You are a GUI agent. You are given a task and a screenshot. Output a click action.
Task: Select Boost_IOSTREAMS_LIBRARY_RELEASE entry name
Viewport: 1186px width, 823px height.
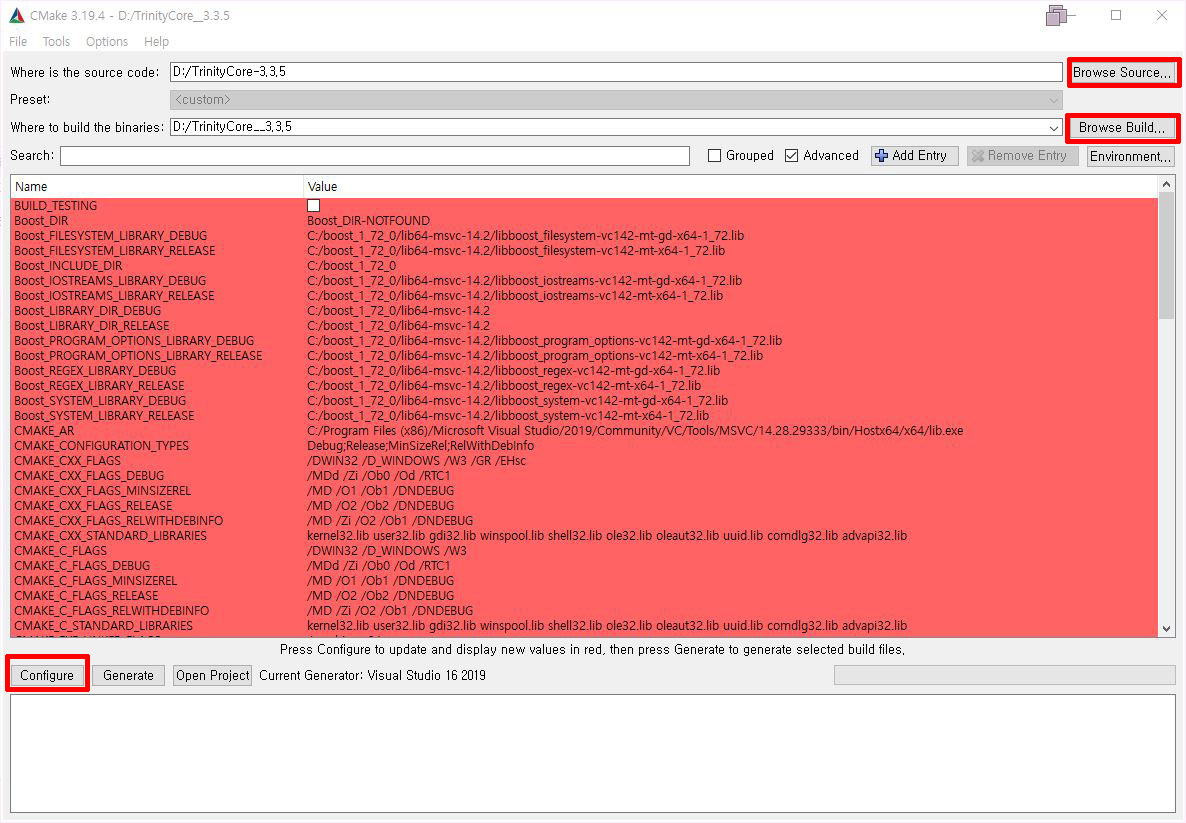114,296
